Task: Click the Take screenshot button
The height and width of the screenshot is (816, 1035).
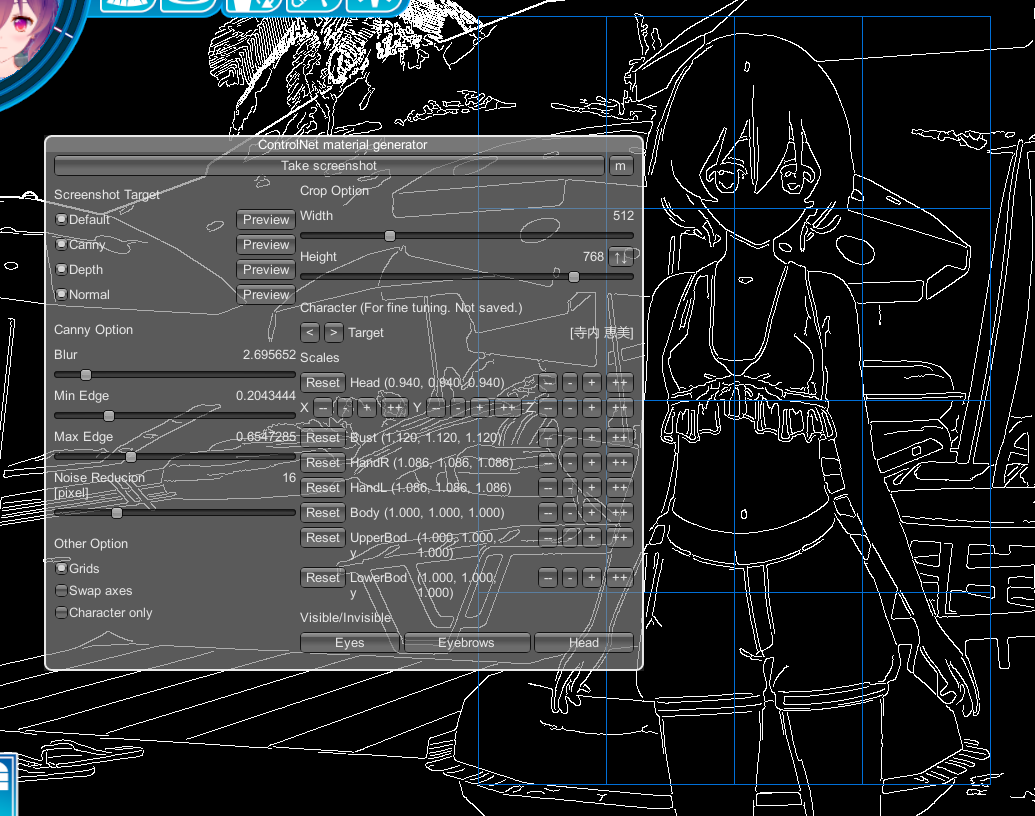Action: point(329,166)
